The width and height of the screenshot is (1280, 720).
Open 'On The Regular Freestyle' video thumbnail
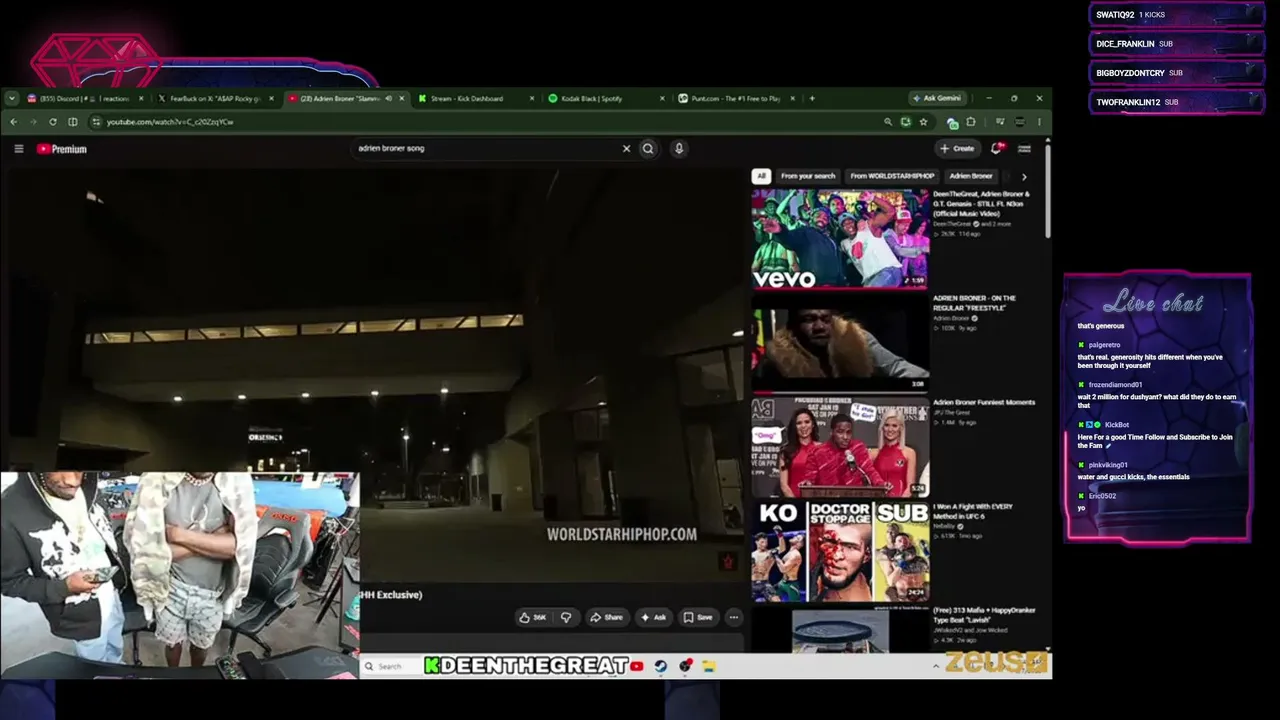point(840,343)
